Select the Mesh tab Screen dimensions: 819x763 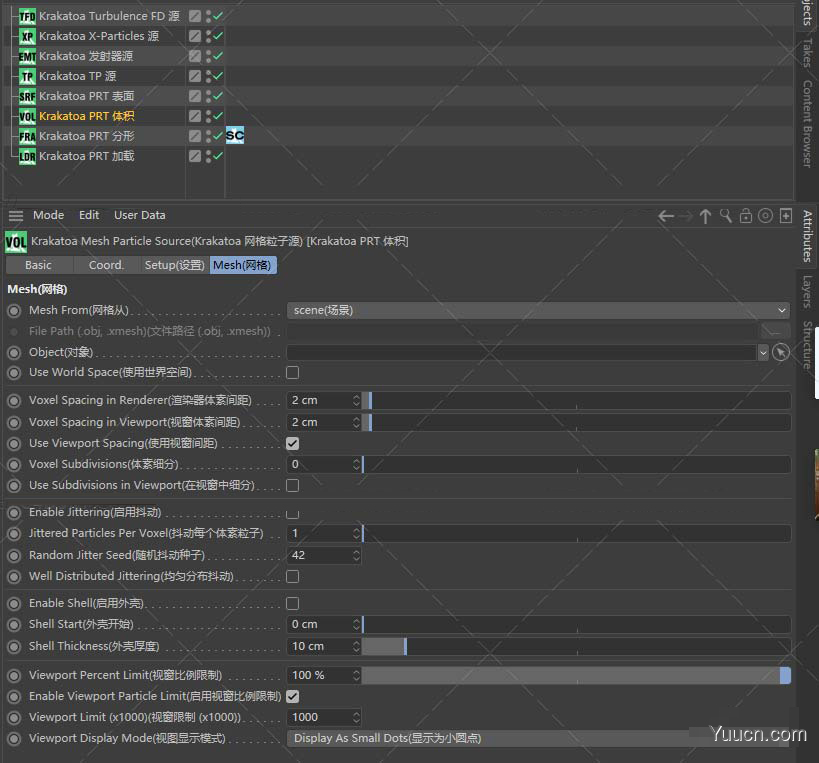242,265
